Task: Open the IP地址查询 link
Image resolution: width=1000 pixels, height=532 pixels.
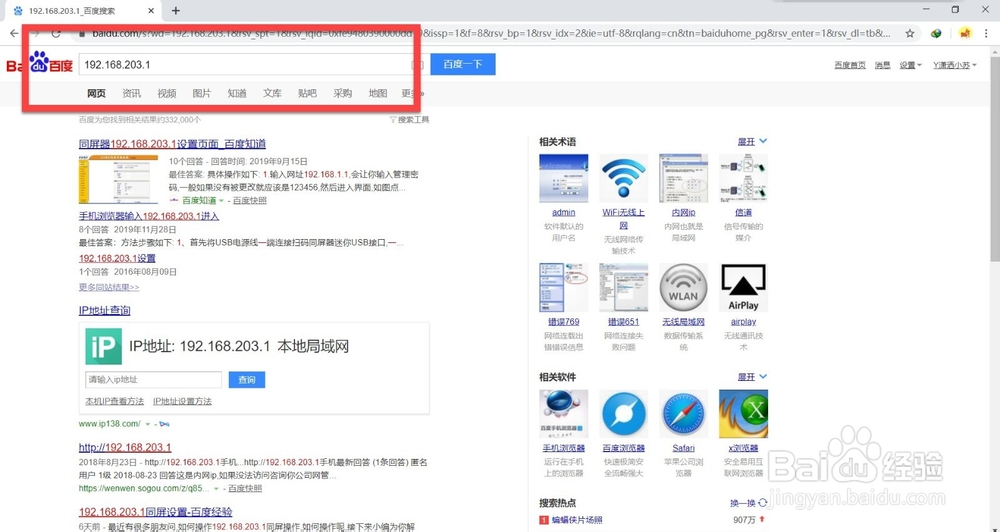Action: 105,311
